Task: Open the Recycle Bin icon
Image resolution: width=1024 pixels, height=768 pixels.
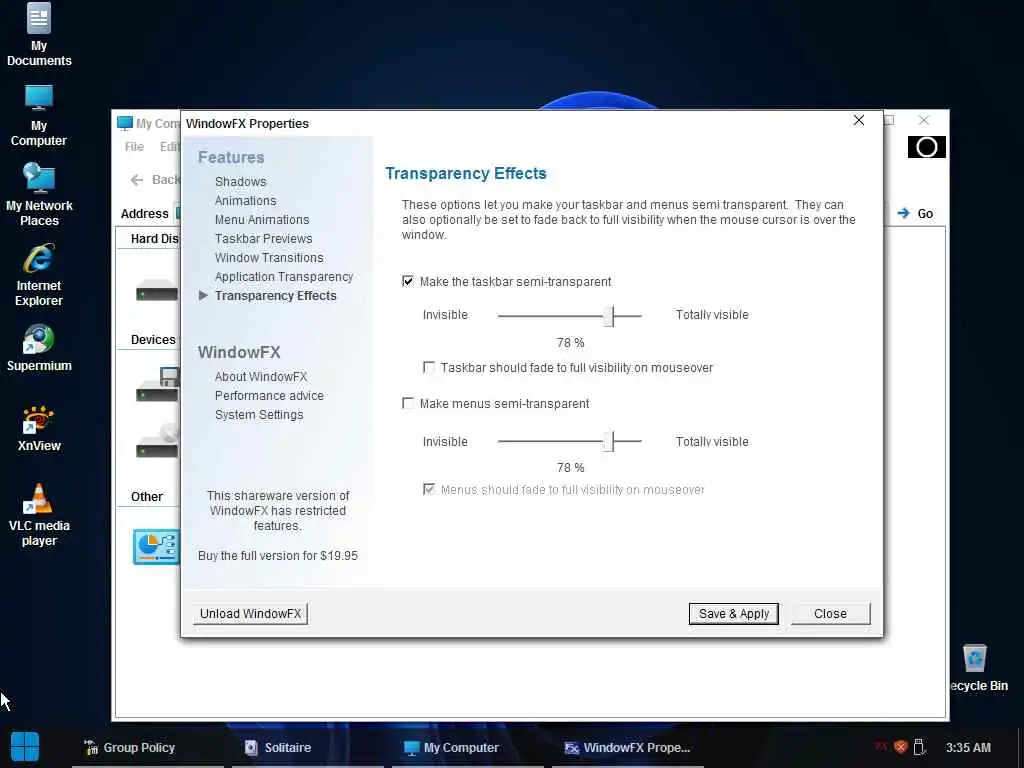Action: 978,667
